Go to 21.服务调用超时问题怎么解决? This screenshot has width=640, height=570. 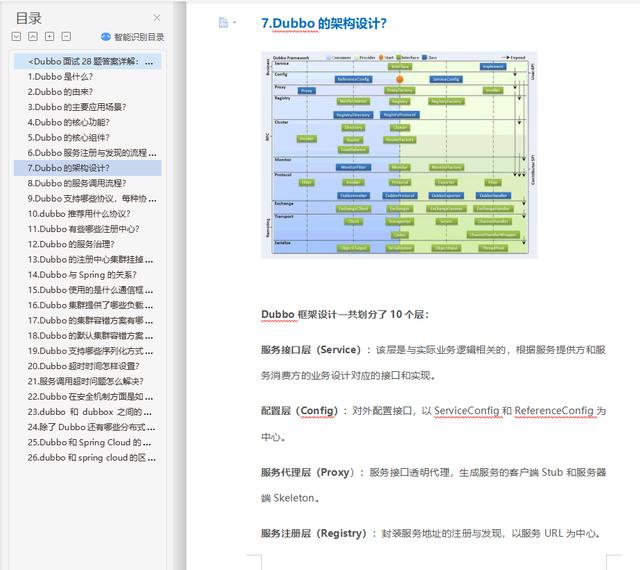[86, 381]
